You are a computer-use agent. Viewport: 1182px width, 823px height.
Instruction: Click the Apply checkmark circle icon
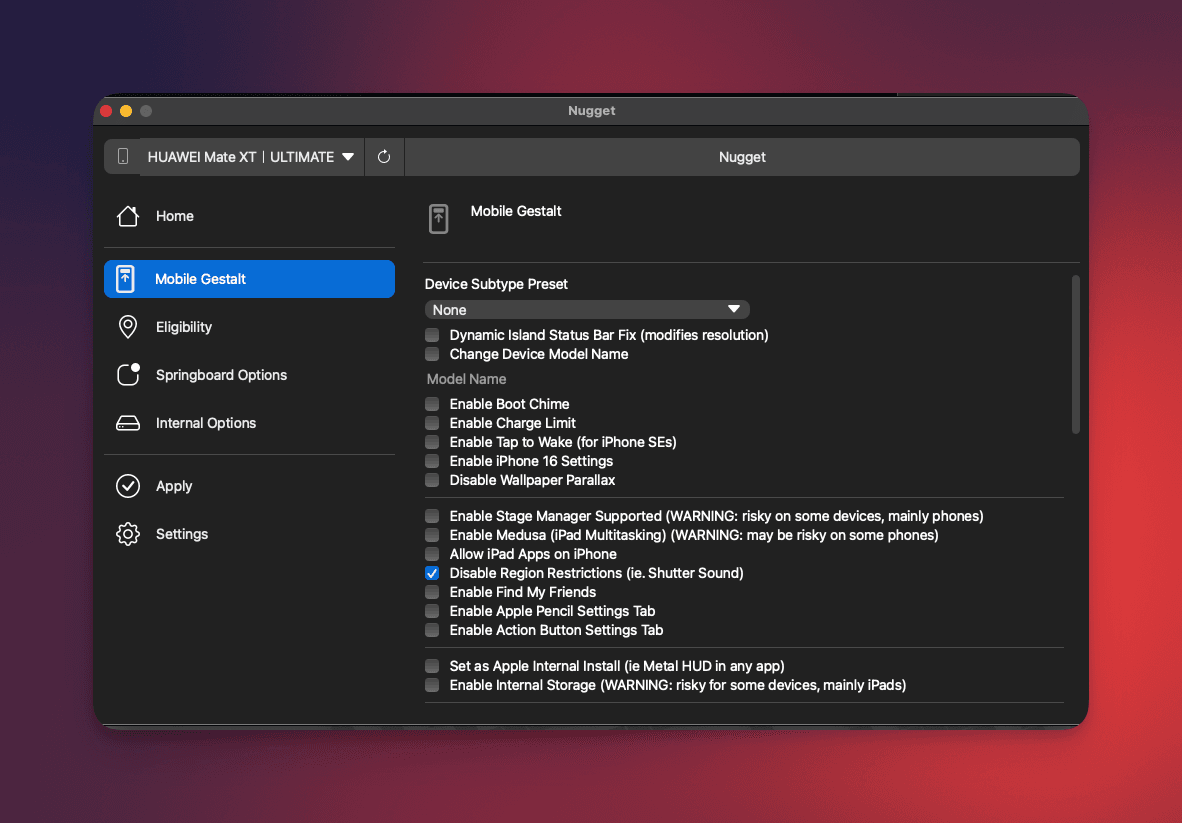[128, 486]
